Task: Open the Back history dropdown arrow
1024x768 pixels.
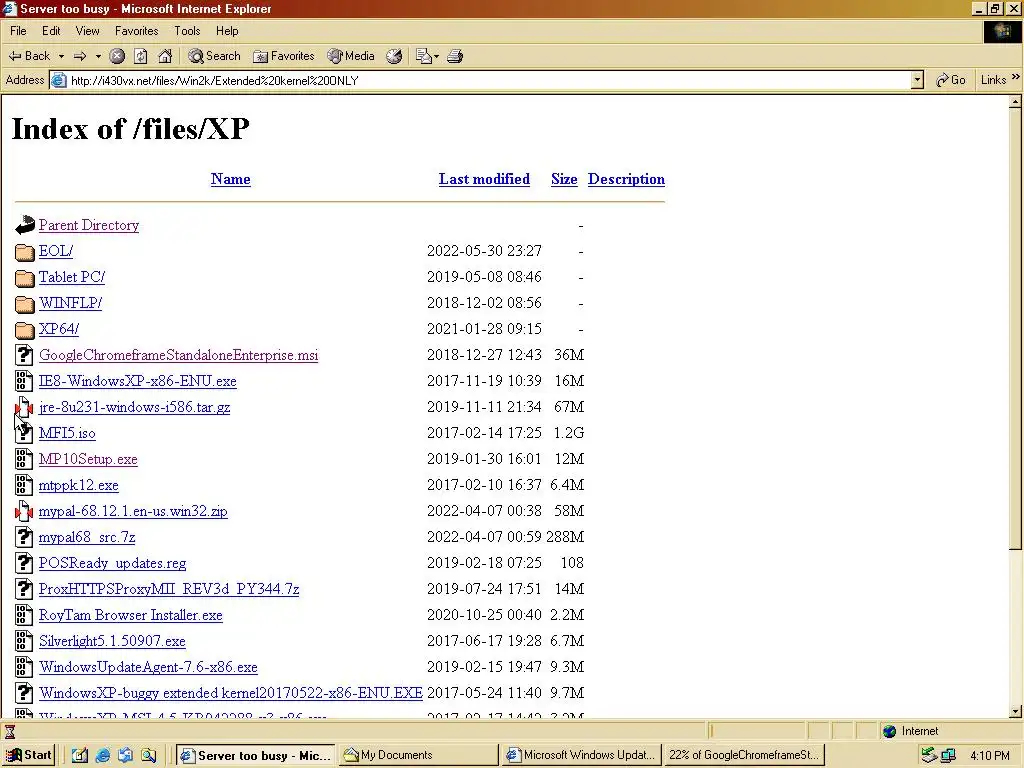Action: tap(61, 56)
